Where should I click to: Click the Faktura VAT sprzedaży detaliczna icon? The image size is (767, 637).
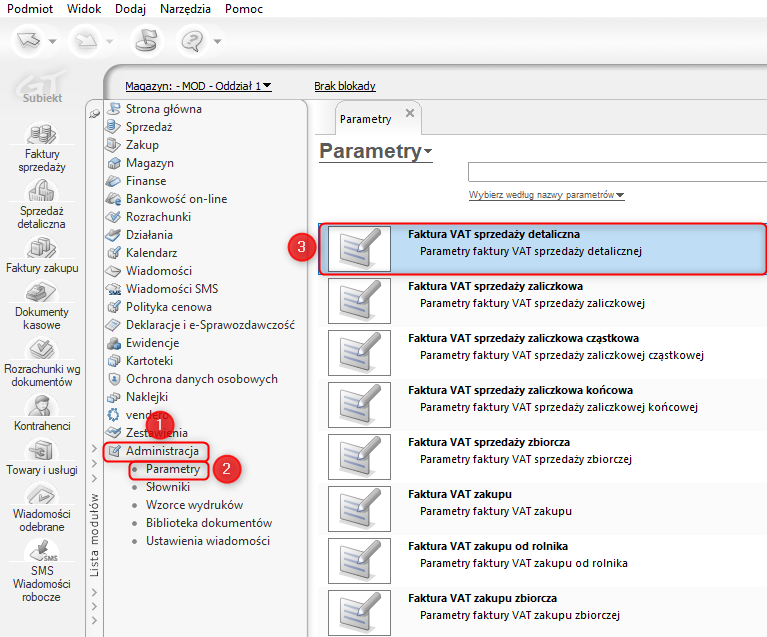click(360, 249)
